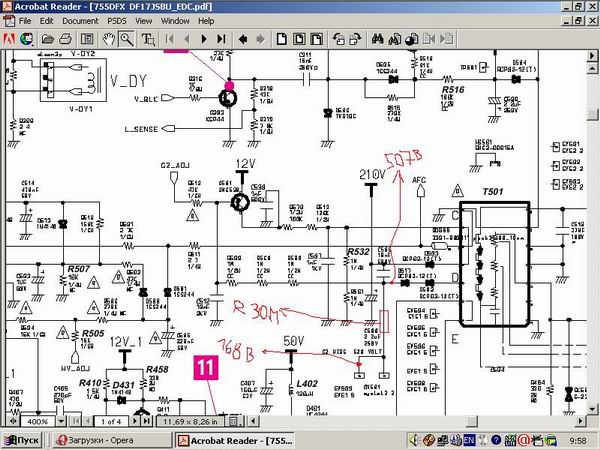Click the 11,69 x 8,26 in page size
The width and height of the screenshot is (600, 450).
tap(190, 421)
